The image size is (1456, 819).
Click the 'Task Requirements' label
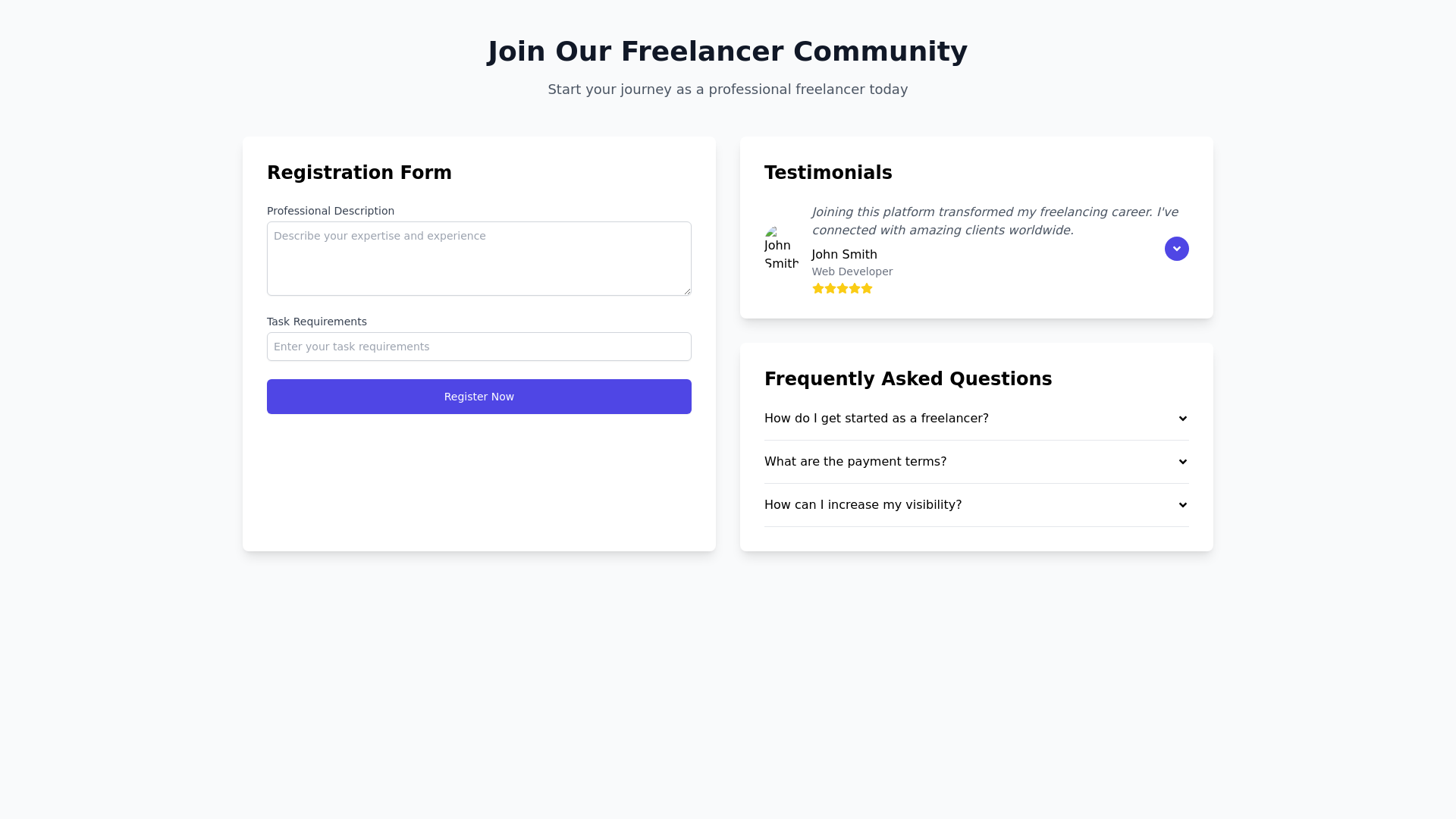tap(317, 322)
